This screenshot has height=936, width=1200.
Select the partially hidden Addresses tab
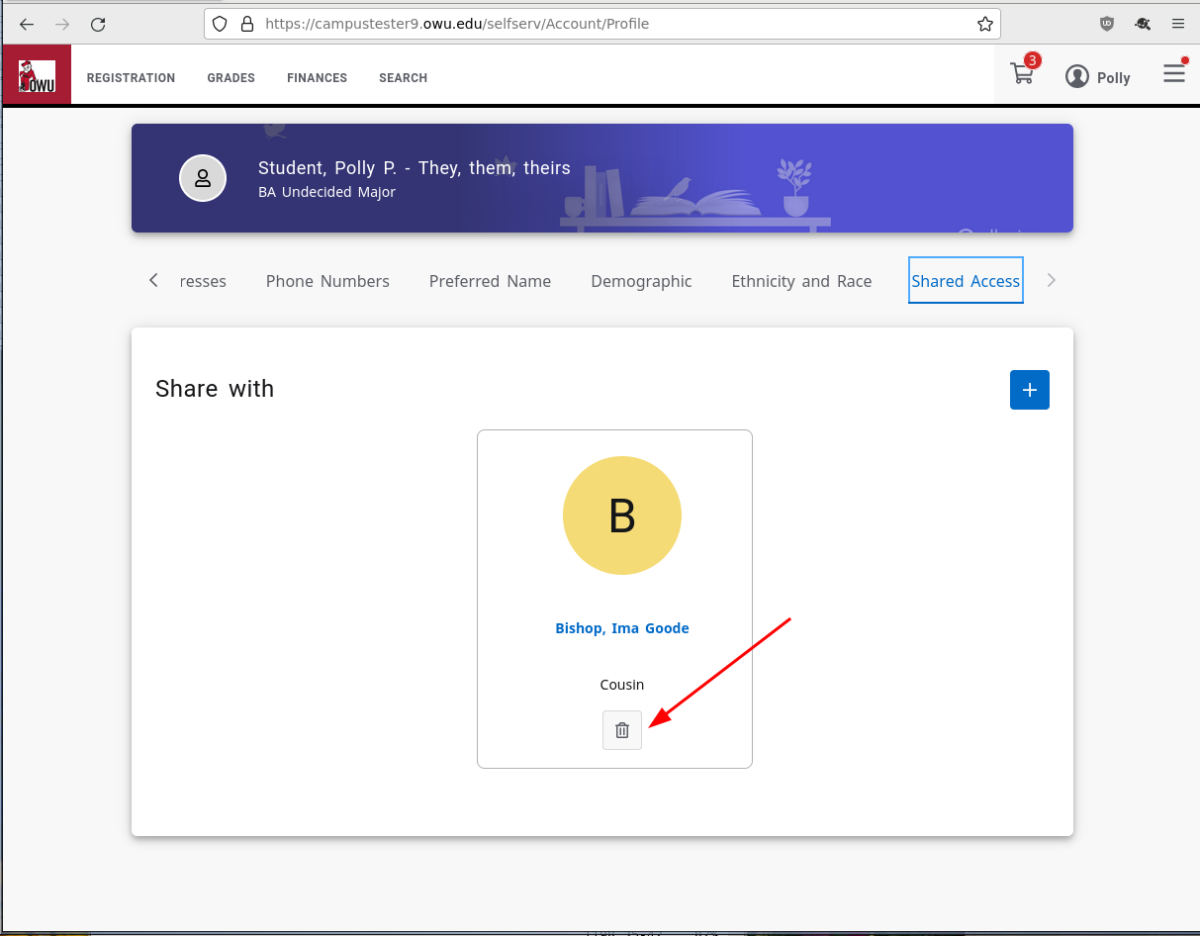[203, 281]
